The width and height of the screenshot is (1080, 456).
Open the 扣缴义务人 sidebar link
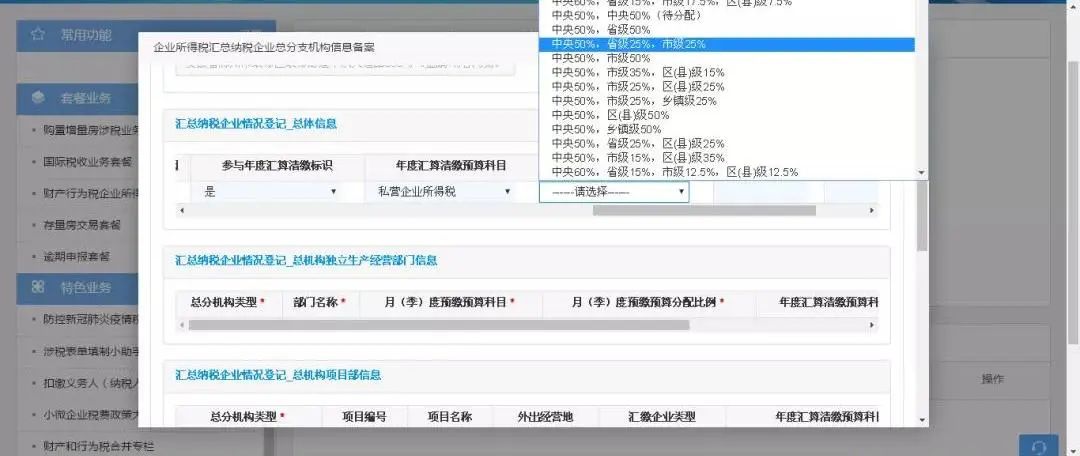[x=90, y=382]
